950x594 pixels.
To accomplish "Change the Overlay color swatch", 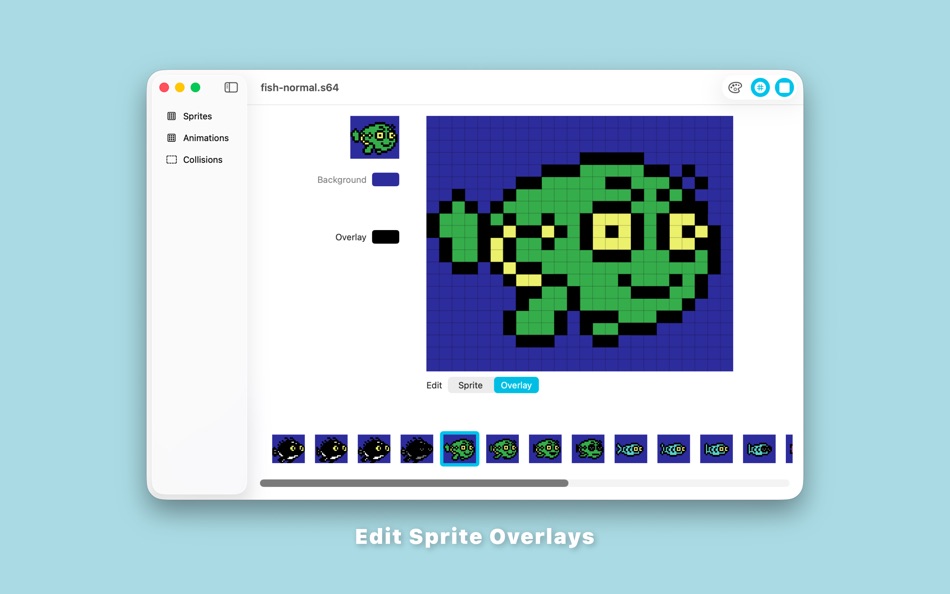I will [x=387, y=237].
